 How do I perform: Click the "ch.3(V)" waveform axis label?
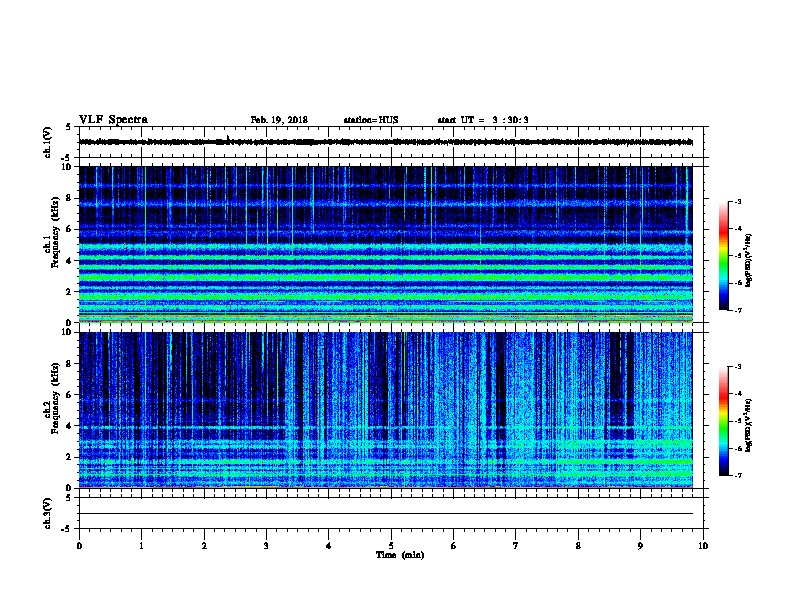(48, 513)
